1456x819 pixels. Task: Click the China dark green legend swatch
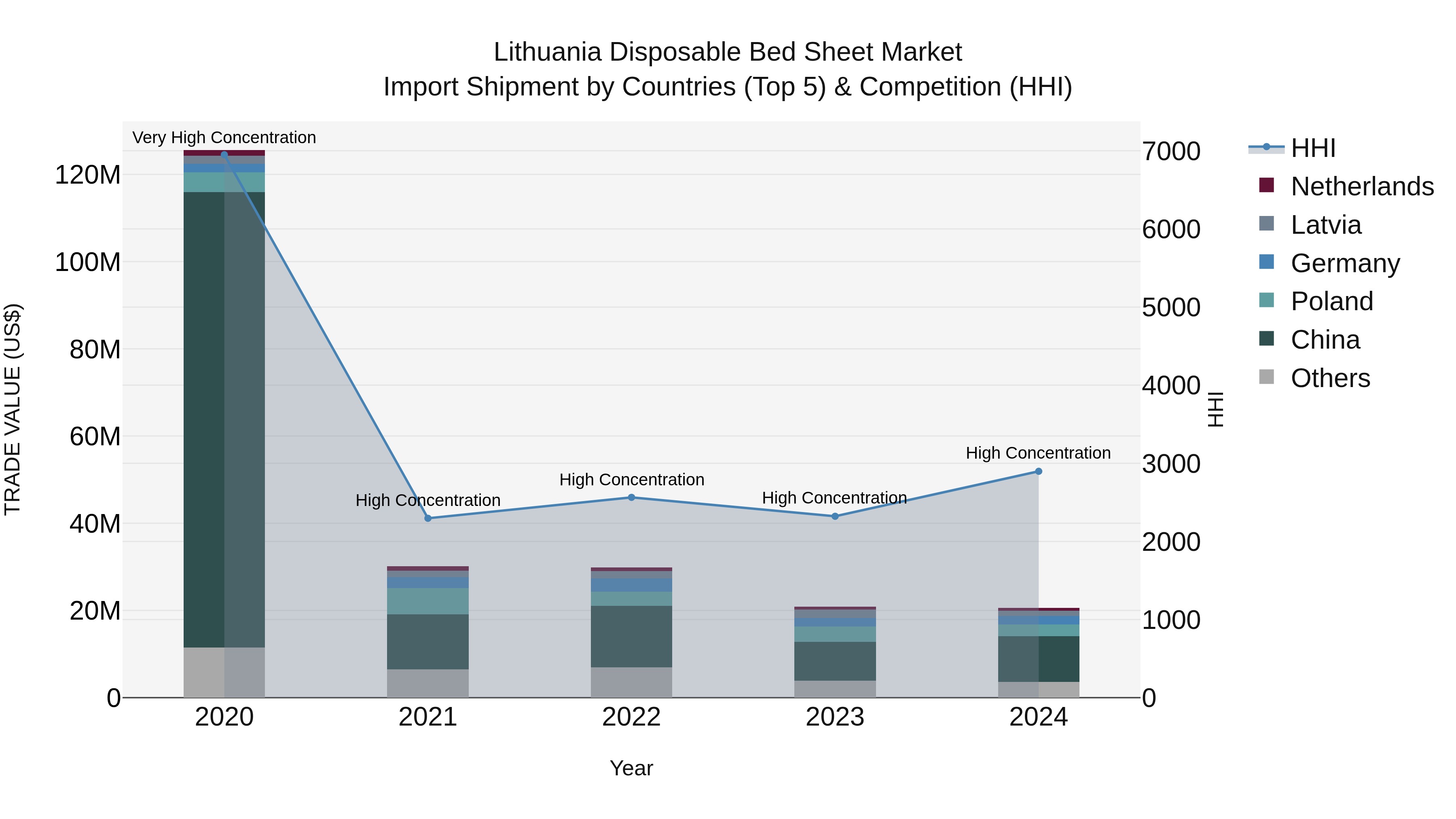pos(1267,338)
